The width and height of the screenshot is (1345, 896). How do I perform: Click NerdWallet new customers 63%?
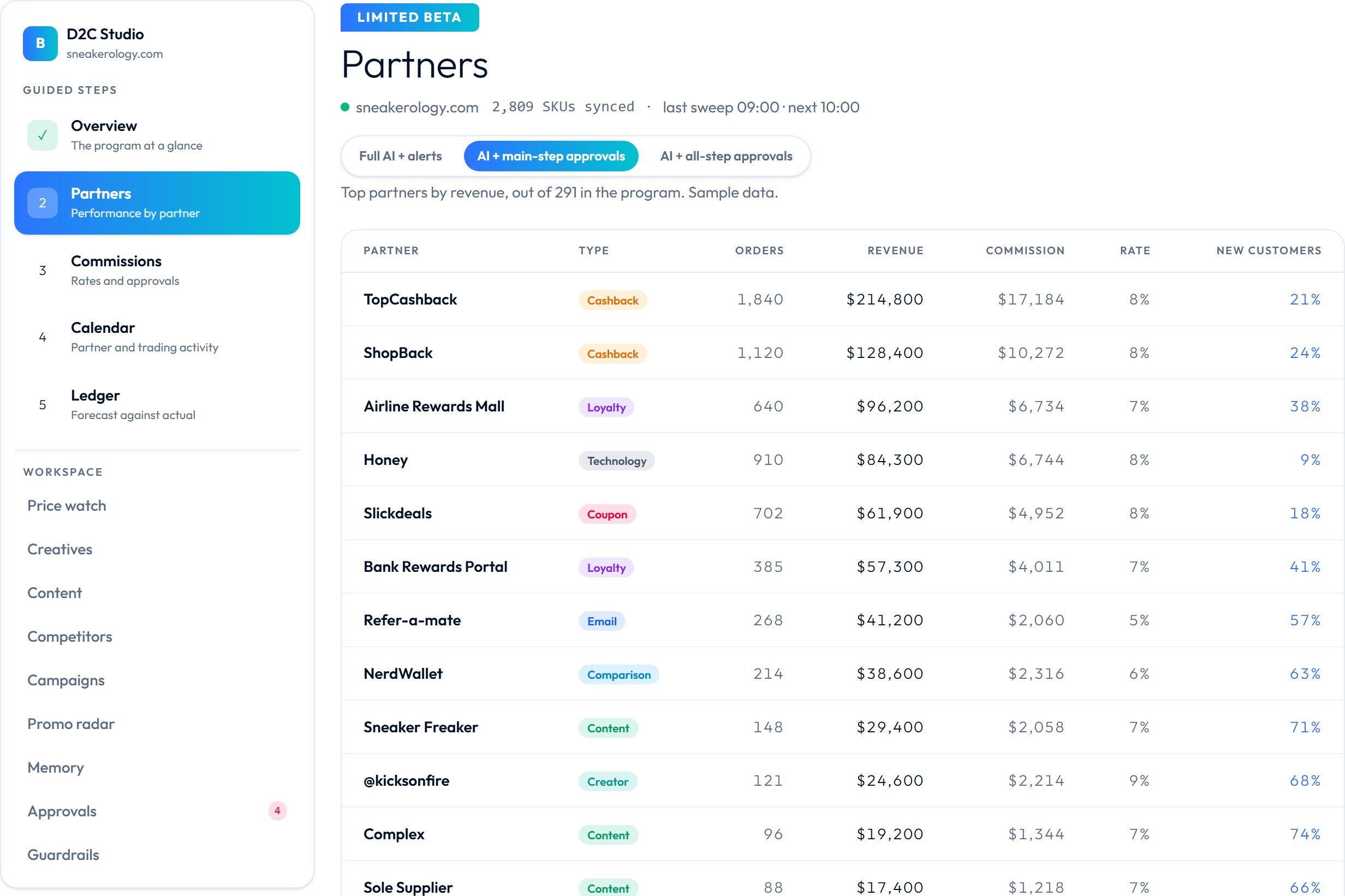(1305, 674)
